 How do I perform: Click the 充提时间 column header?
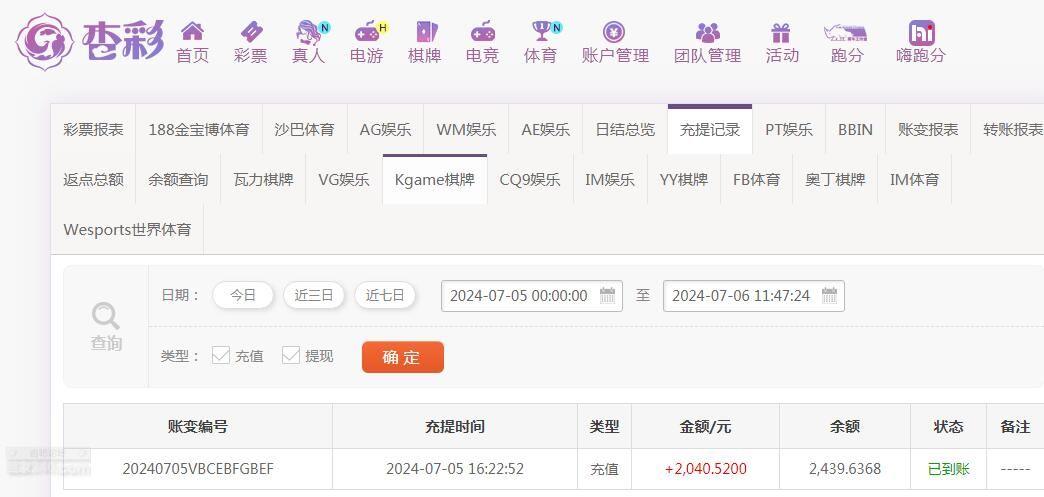[455, 426]
